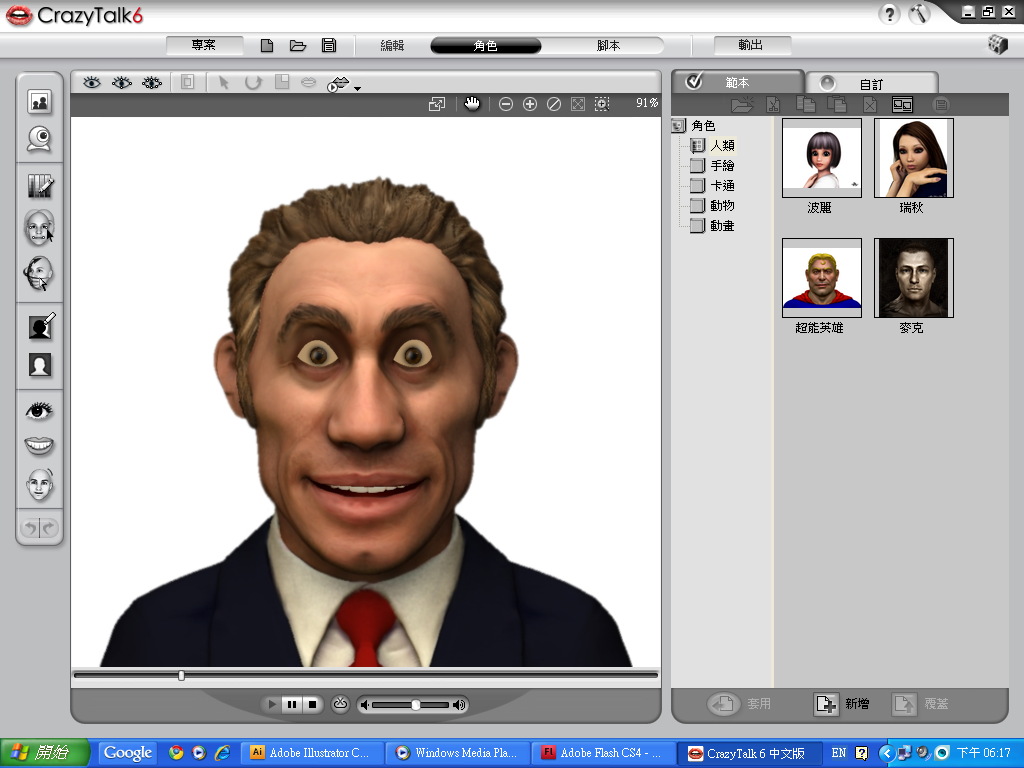Click the 輸出 button

click(752, 46)
